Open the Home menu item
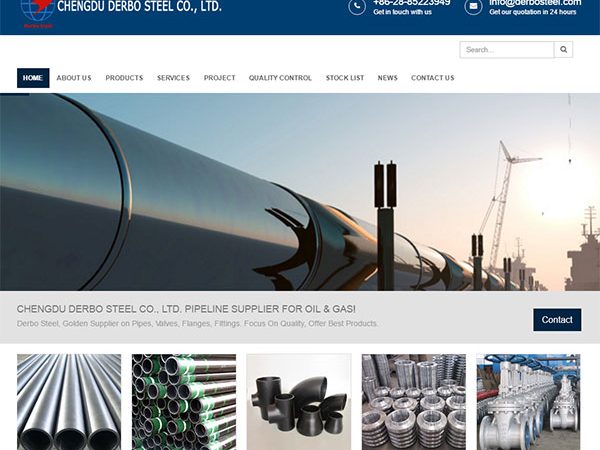600x450 pixels. (33, 78)
